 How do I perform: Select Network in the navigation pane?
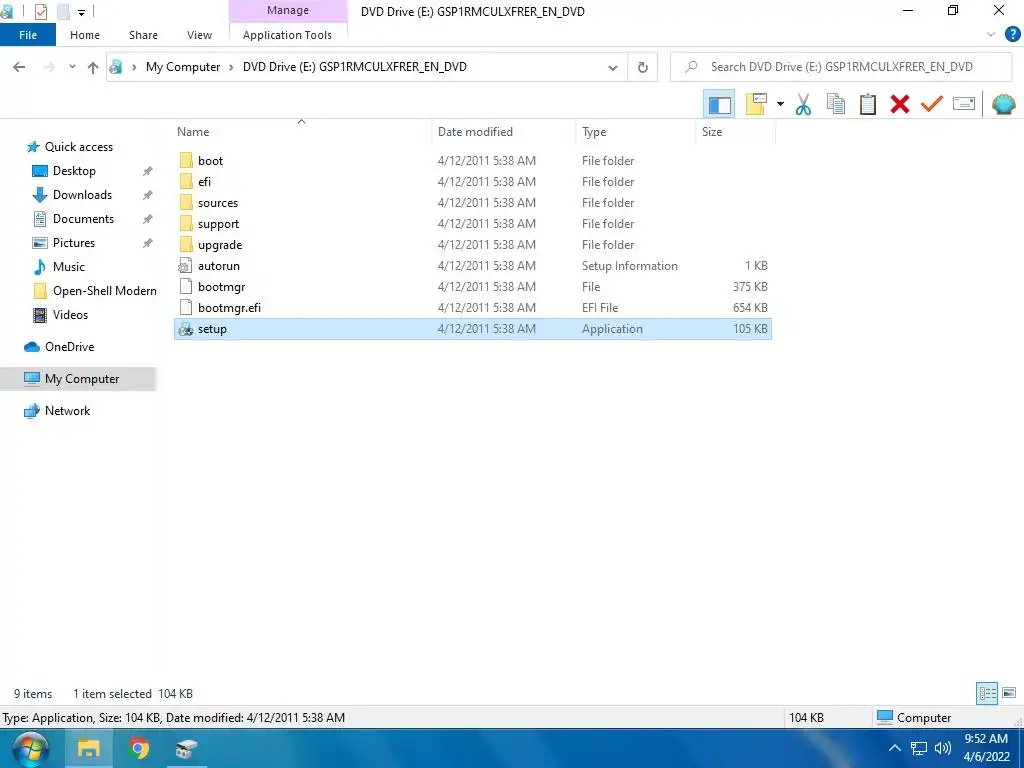(x=67, y=411)
